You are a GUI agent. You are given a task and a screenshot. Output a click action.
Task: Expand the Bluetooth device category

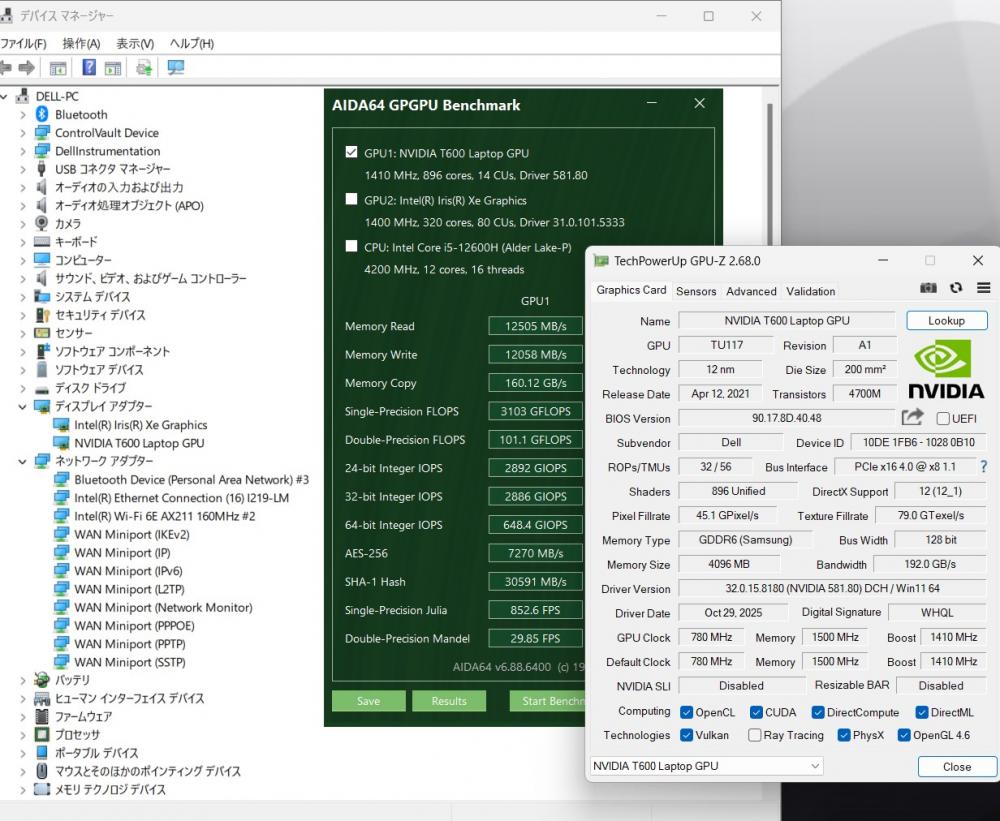tap(23, 115)
